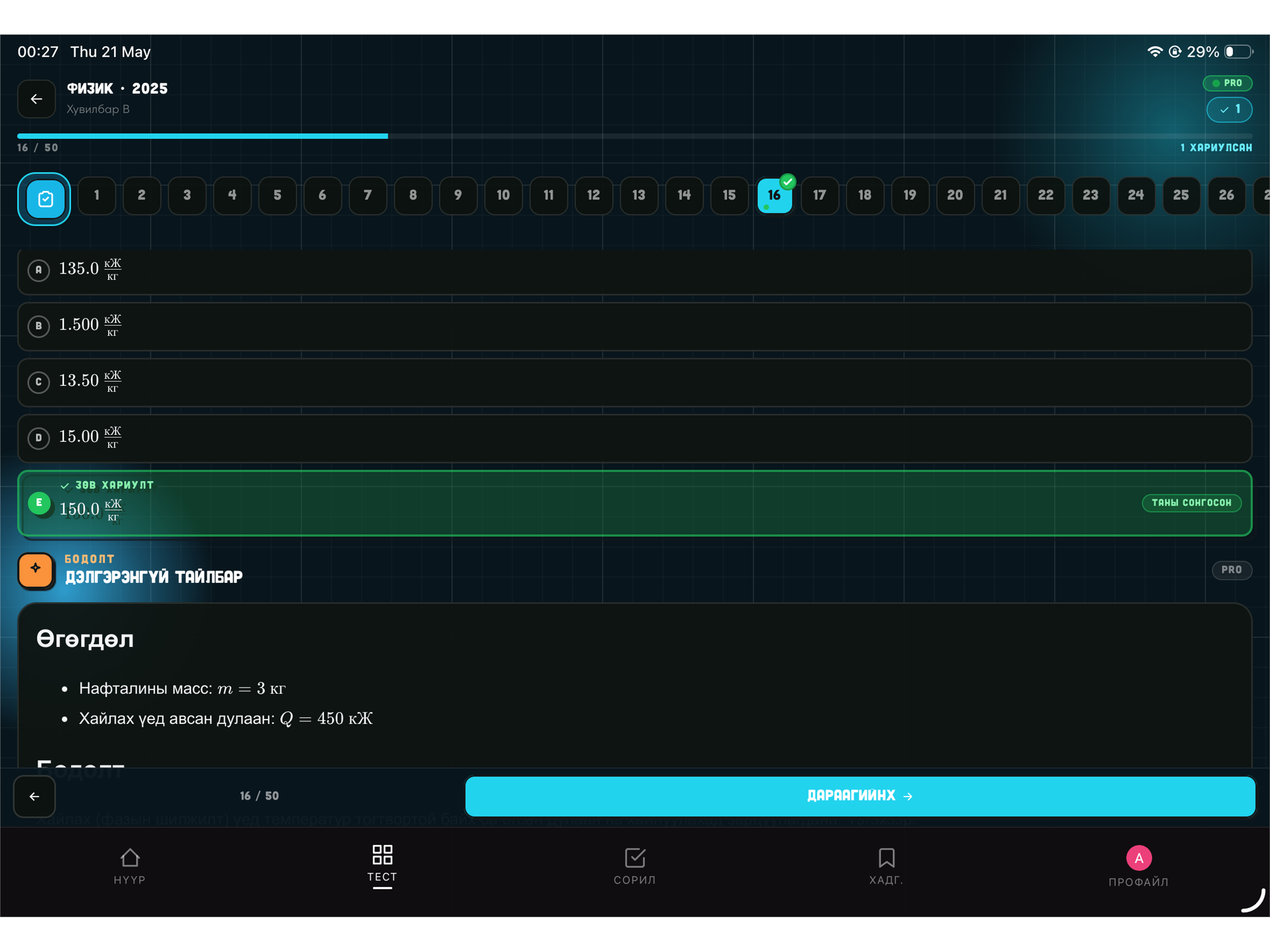This screenshot has height=952, width=1270.
Task: Tap the battery icon in status bar
Action: [1238, 52]
